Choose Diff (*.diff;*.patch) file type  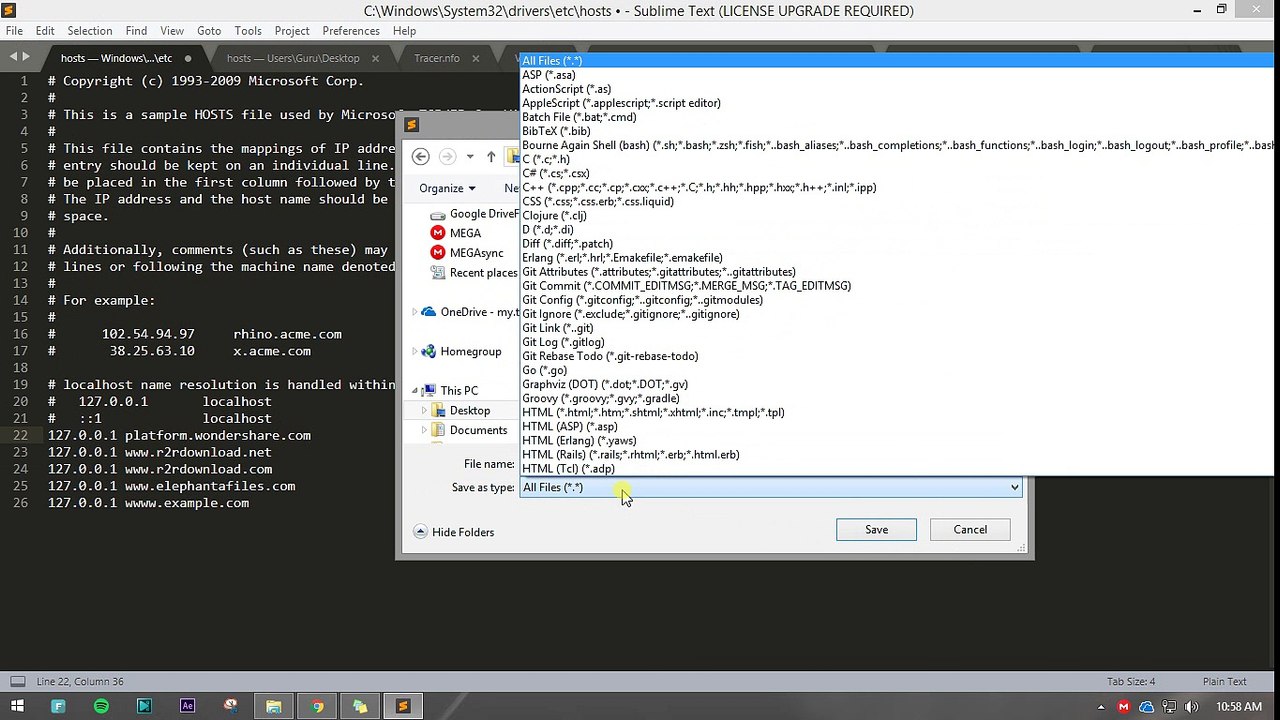pyautogui.click(x=896, y=243)
